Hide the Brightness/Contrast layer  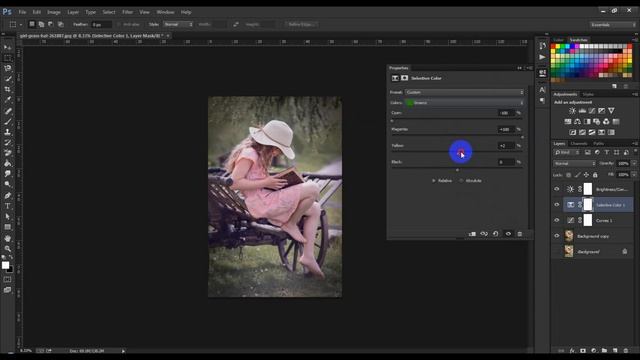coord(557,189)
